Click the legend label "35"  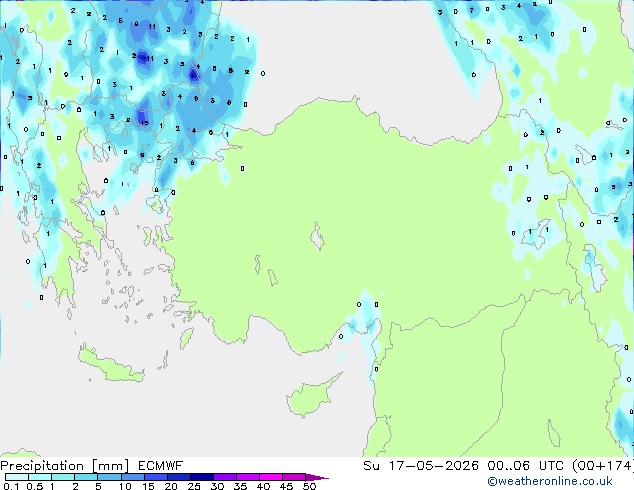(x=240, y=486)
